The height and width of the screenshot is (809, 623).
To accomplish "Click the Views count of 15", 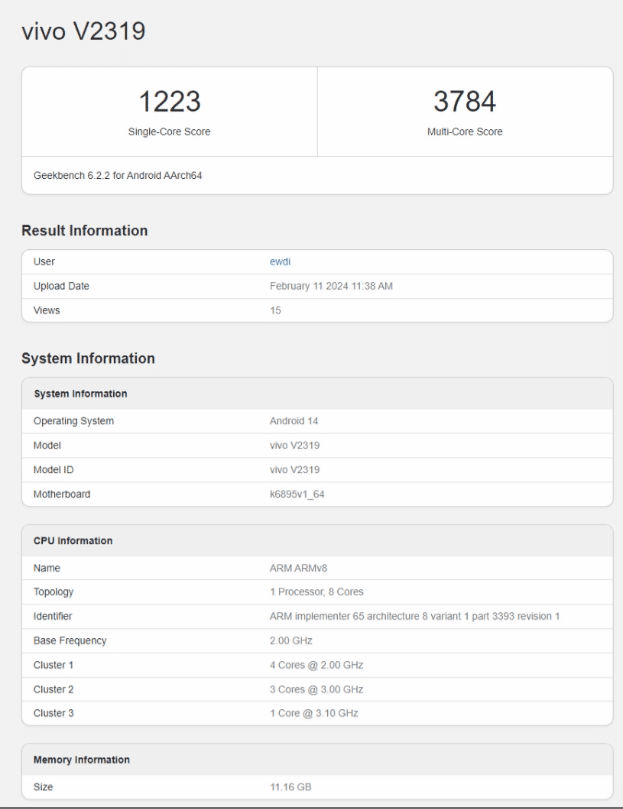I will [276, 310].
